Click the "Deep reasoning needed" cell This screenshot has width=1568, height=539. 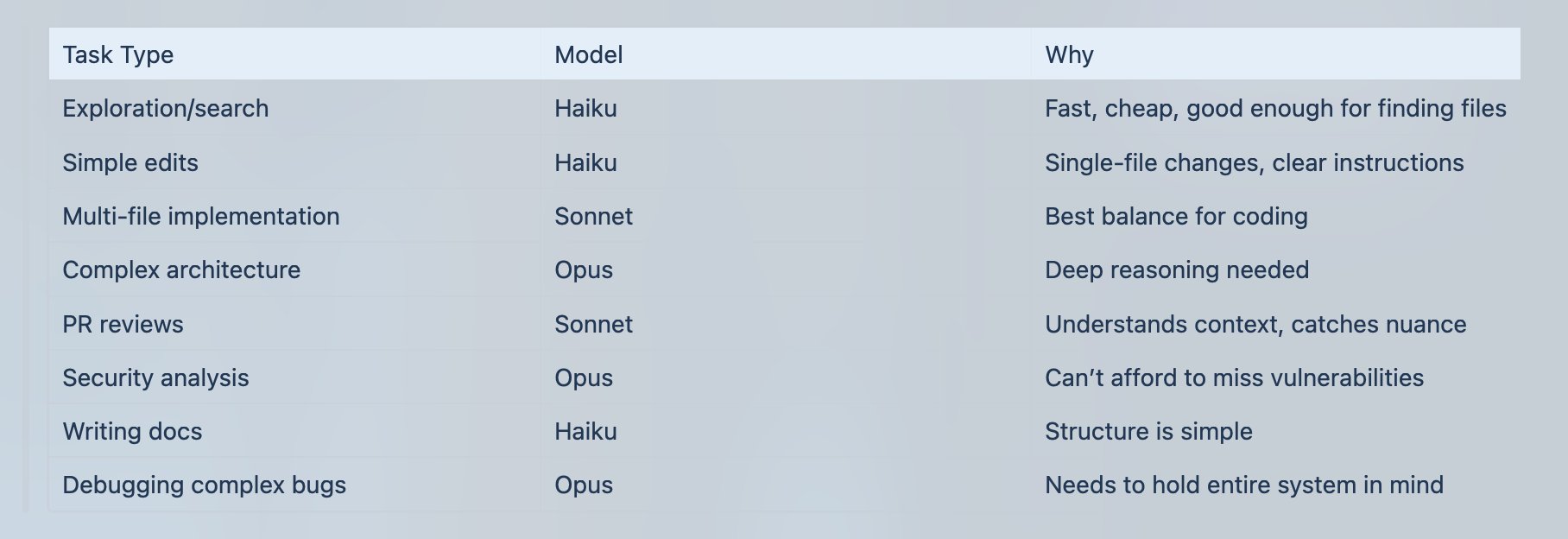click(1176, 270)
